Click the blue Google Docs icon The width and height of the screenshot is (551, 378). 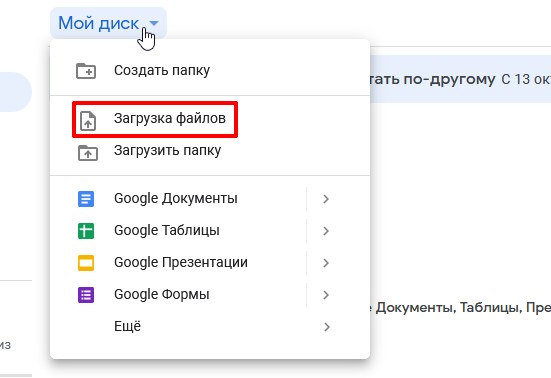click(86, 199)
